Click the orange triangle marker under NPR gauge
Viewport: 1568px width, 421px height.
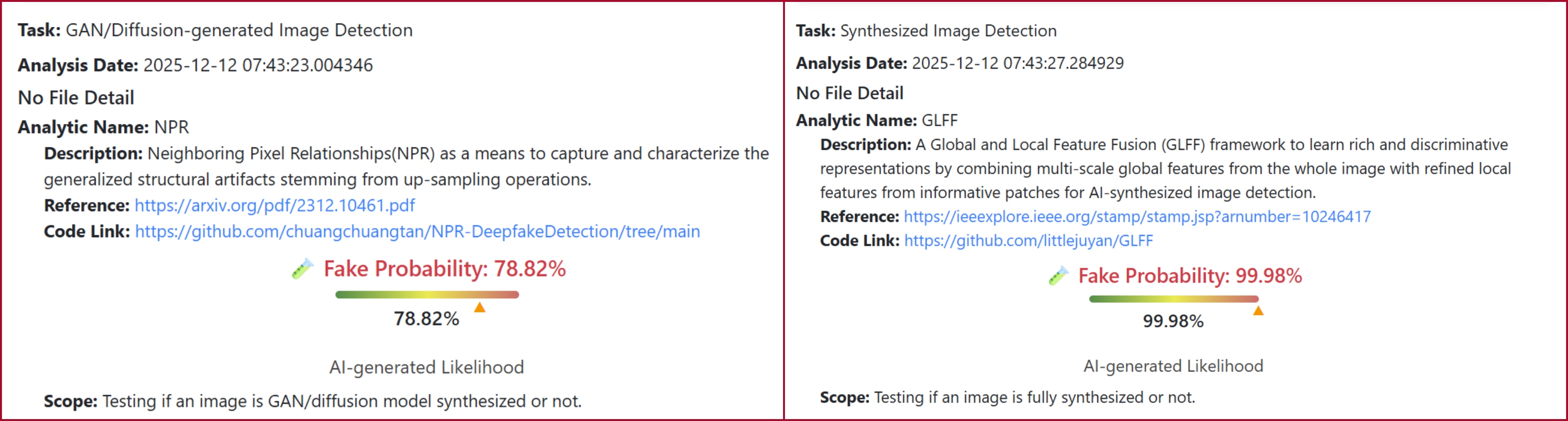(x=479, y=308)
